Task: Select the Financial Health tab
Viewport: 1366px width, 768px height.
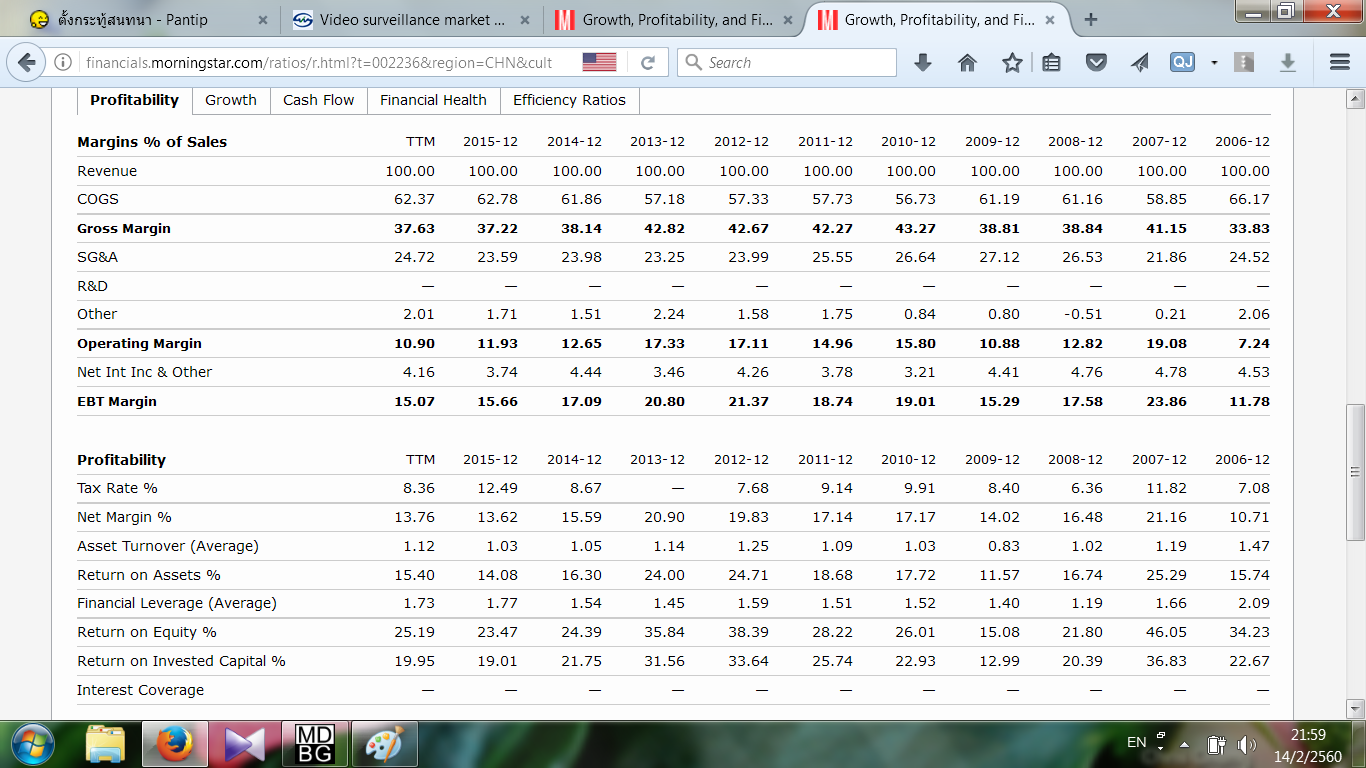Action: [433, 100]
